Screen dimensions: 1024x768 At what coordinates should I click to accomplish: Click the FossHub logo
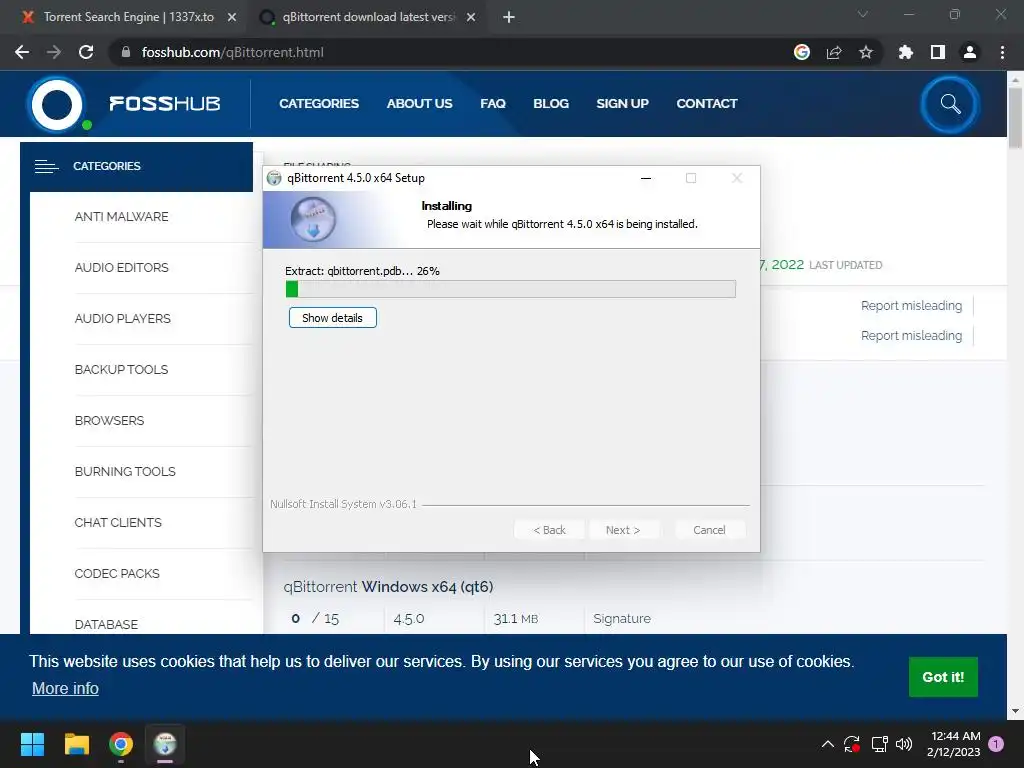point(124,104)
